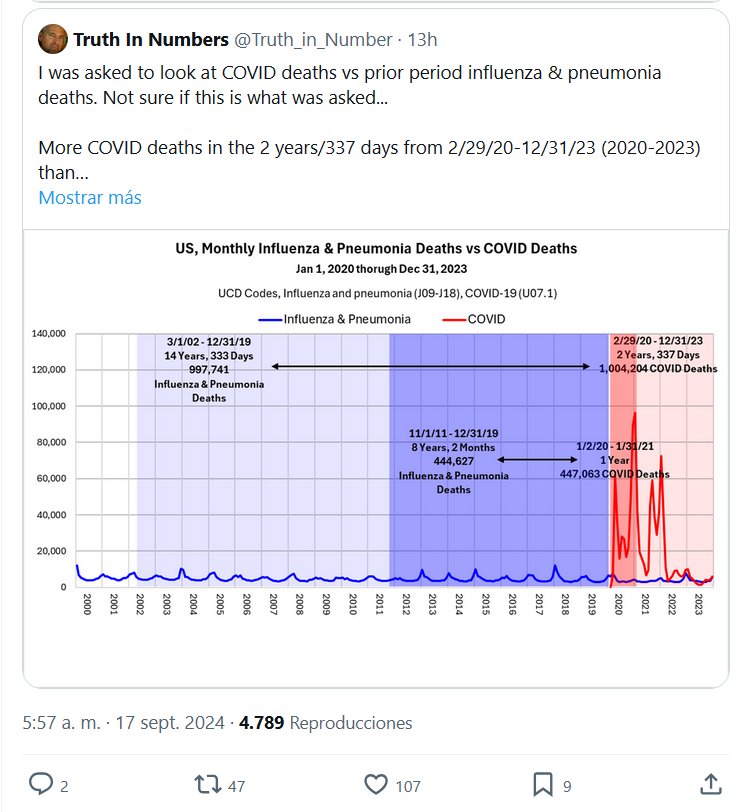Click the 47 reposts count
Image resolution: width=746 pixels, height=812 pixels.
pyautogui.click(x=237, y=786)
